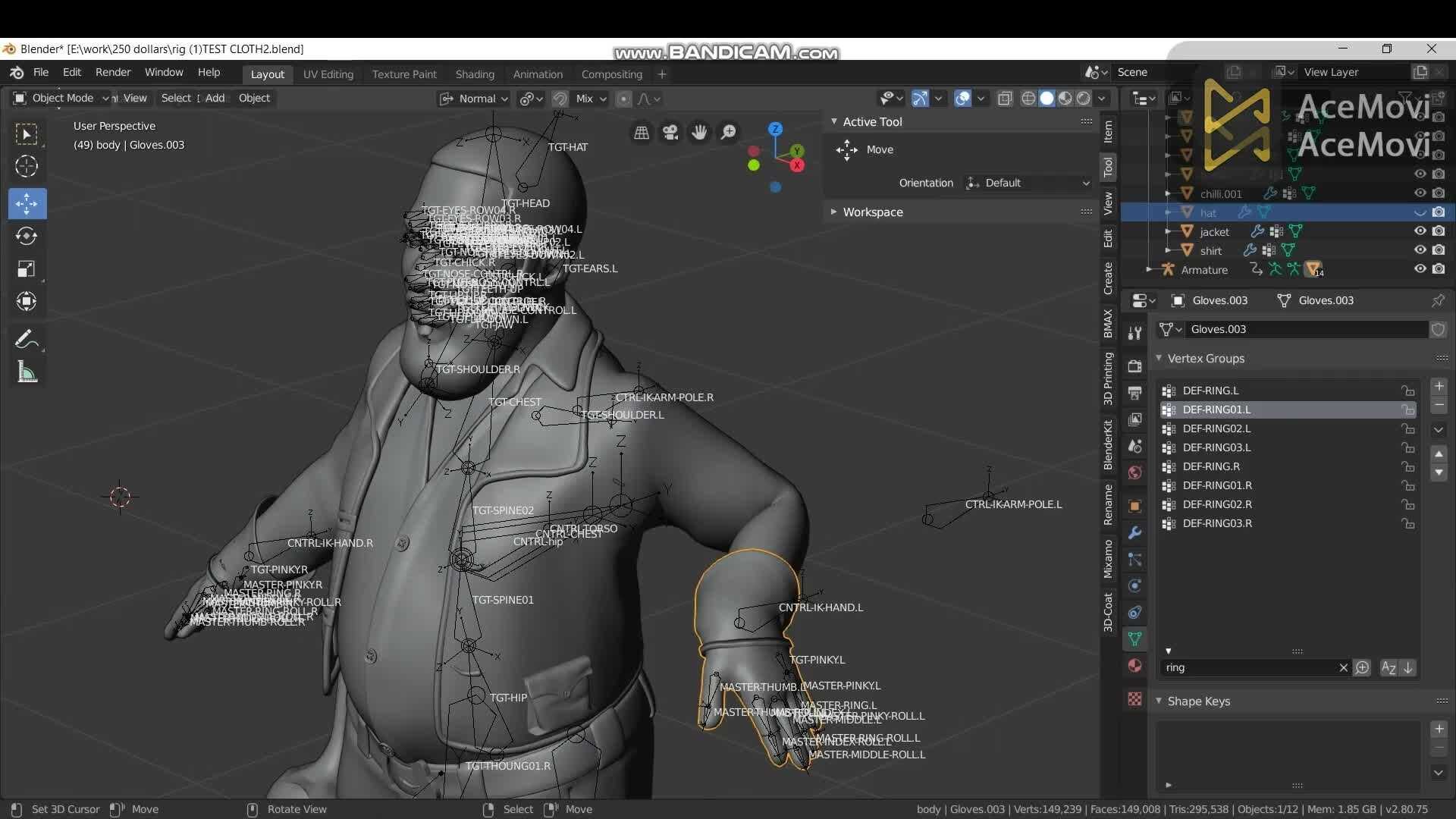Select the Rotate tool in the left toolbar
Viewport: 1456px width, 819px height.
click(27, 236)
